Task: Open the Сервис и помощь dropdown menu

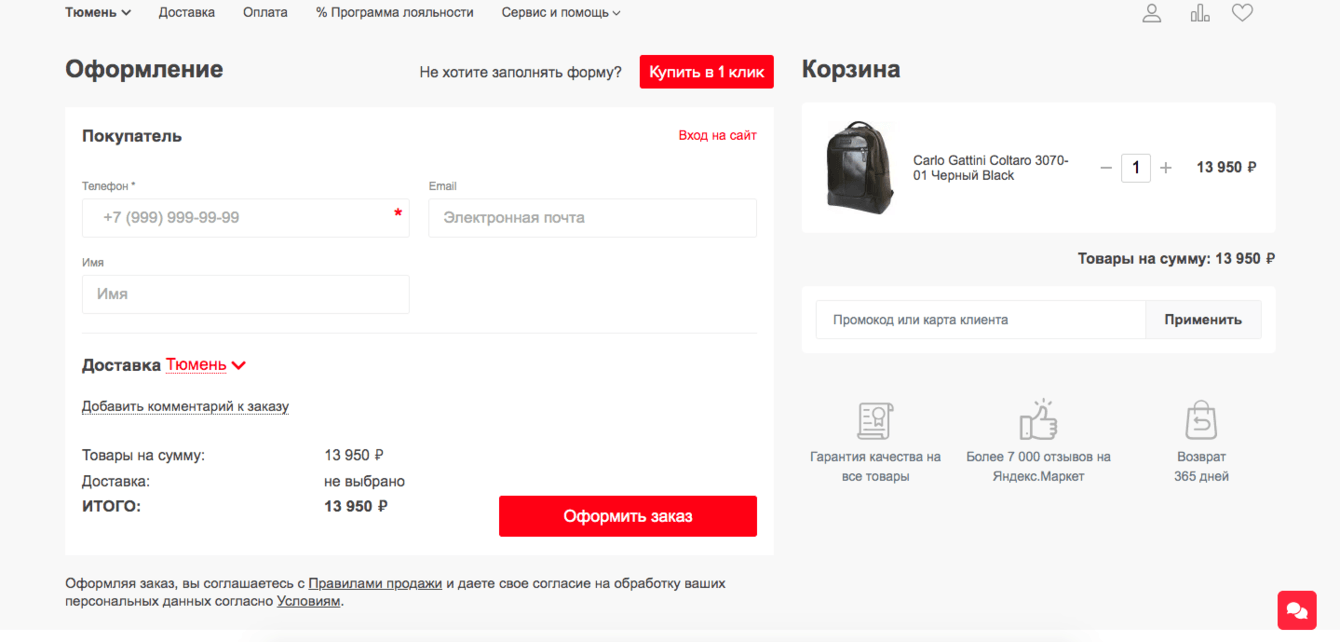Action: pyautogui.click(x=561, y=13)
